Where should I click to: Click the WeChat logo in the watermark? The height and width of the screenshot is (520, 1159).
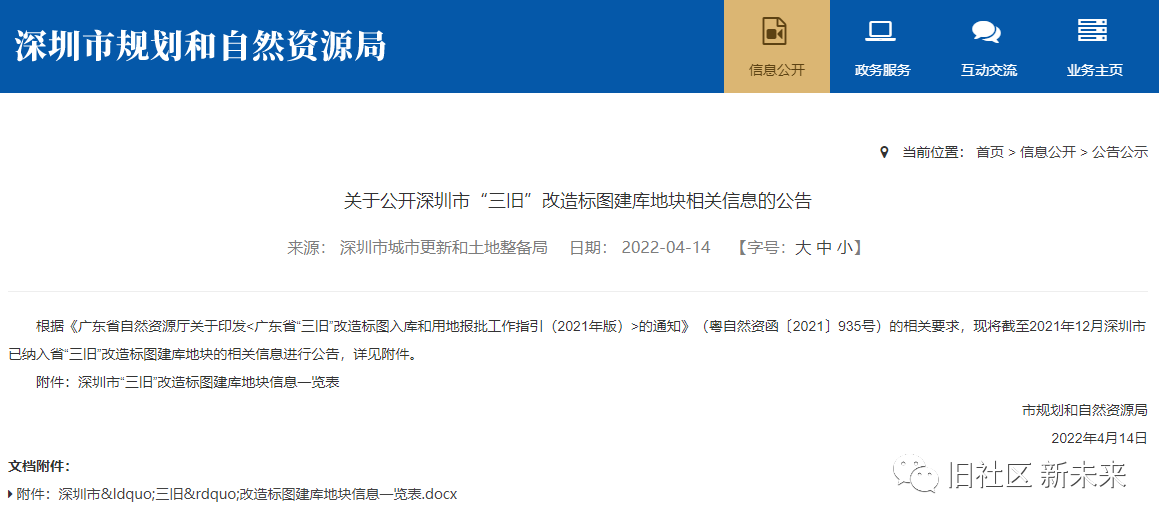[x=915, y=472]
